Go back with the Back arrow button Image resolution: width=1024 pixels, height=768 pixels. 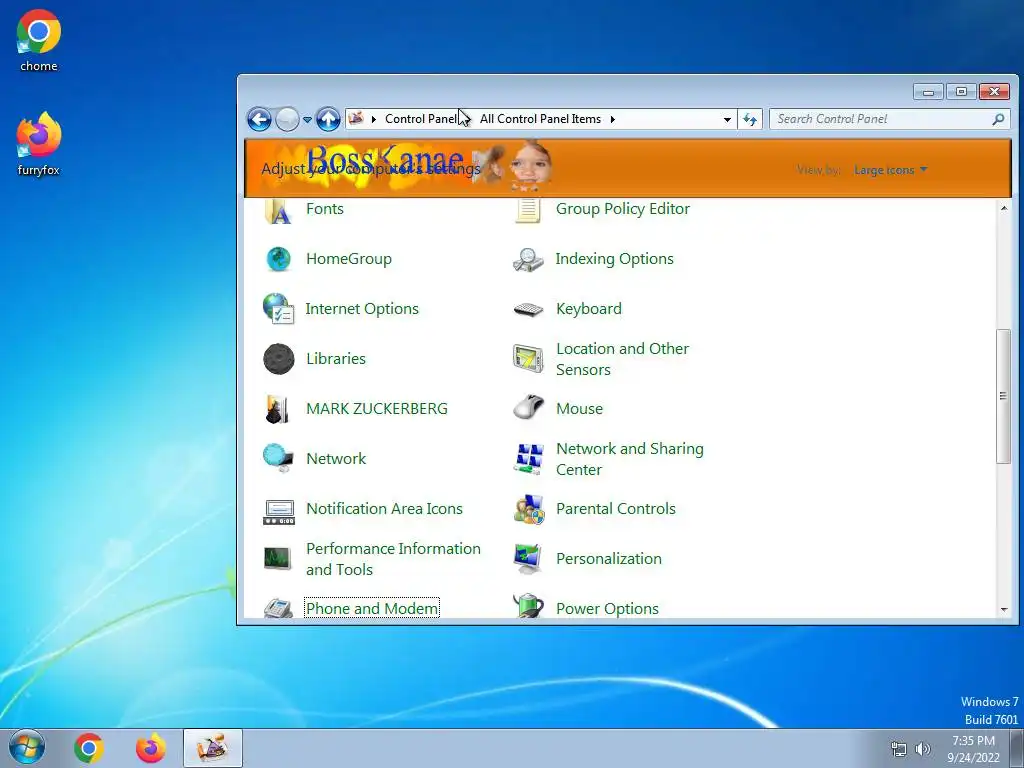tap(259, 120)
